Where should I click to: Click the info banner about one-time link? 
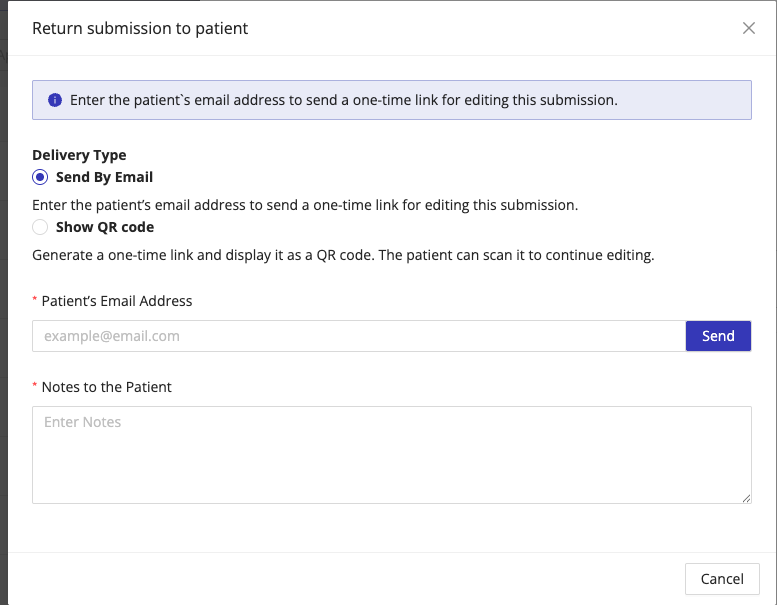click(x=391, y=100)
